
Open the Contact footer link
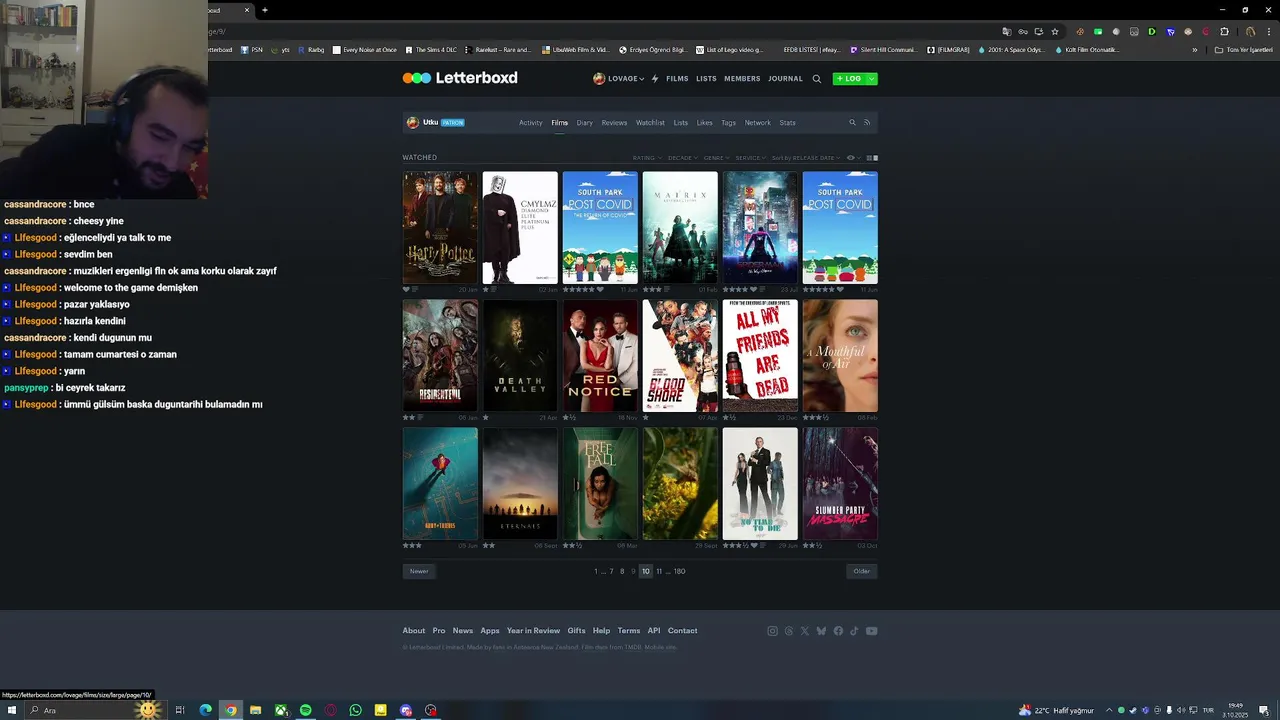(682, 631)
